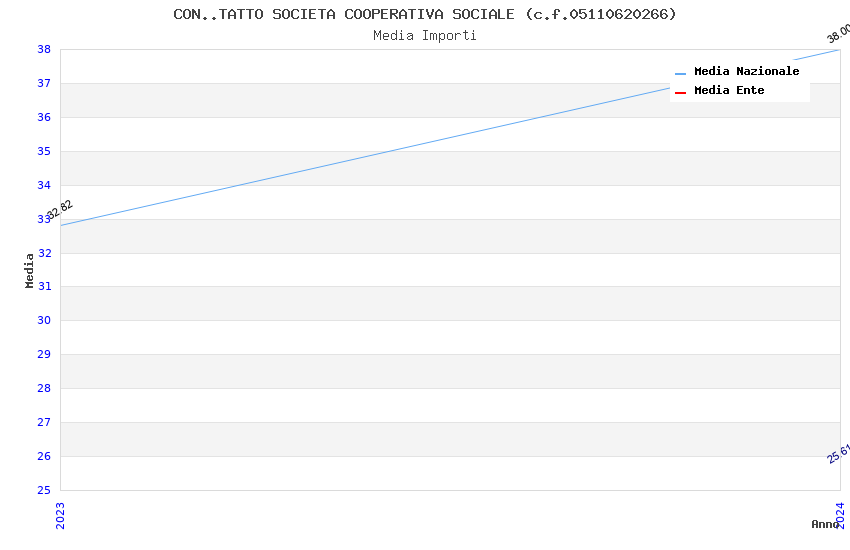Click the Media Importi subtitle
The image size is (850, 550).
tap(424, 36)
